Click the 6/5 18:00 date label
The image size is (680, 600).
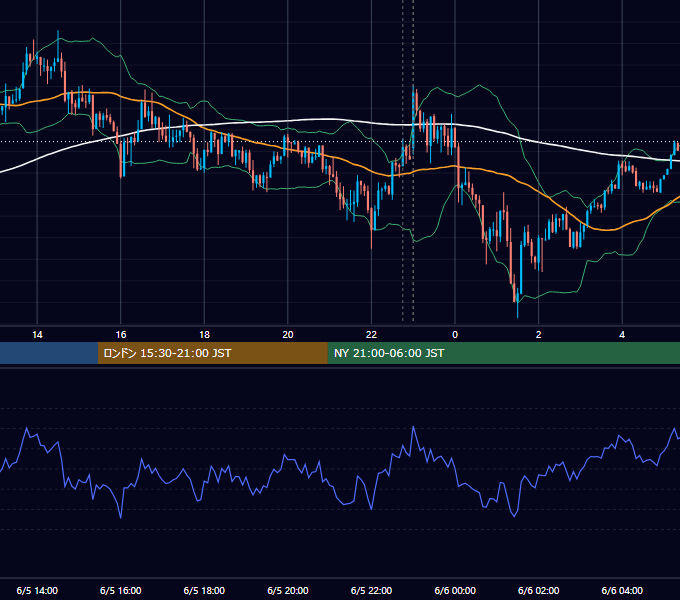pyautogui.click(x=204, y=590)
